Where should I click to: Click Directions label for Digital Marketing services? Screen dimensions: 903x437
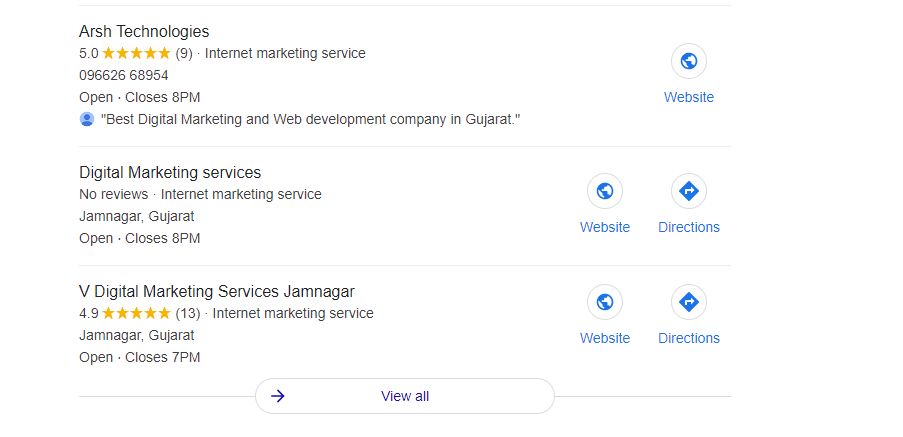(x=688, y=227)
